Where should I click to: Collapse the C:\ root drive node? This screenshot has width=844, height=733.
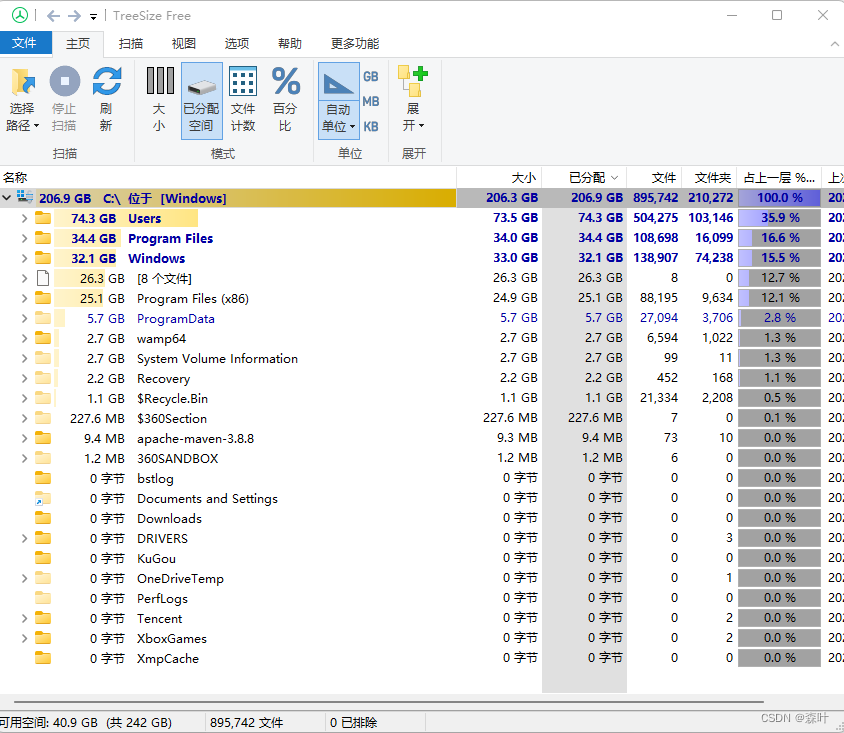coord(7,198)
